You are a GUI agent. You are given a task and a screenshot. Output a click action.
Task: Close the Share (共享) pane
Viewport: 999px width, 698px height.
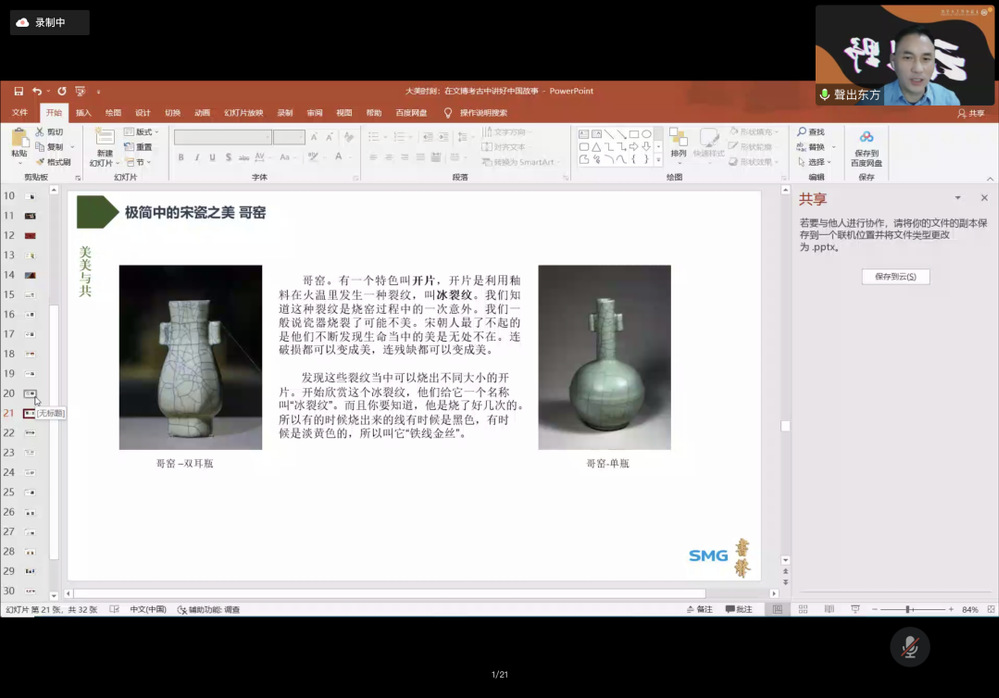pyautogui.click(x=984, y=198)
